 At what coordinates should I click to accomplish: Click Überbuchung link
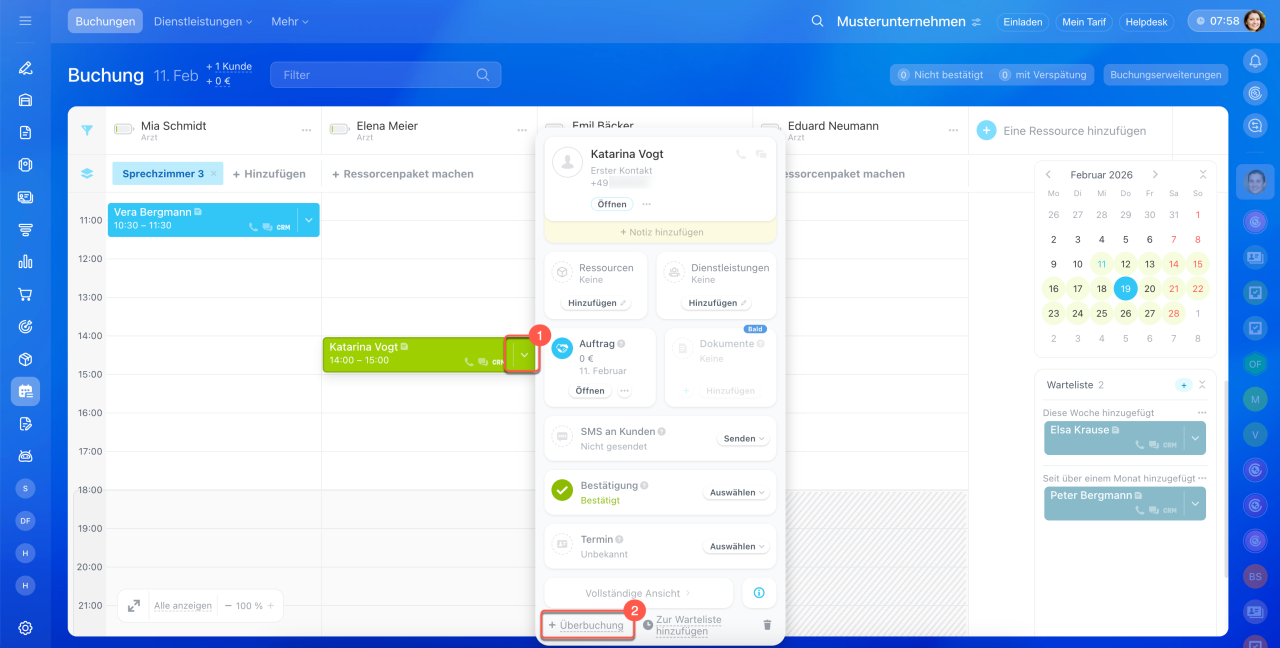(591, 625)
